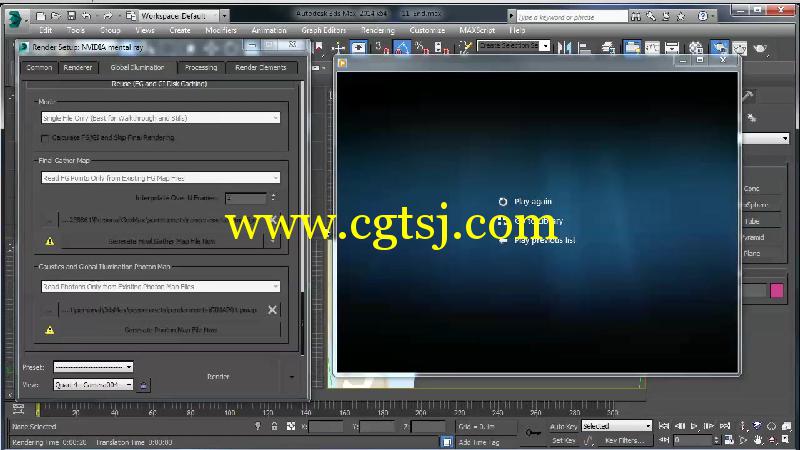Click the time slider handle at frame zero
This screenshot has width=800, height=450.
pyautogui.click(x=37, y=410)
